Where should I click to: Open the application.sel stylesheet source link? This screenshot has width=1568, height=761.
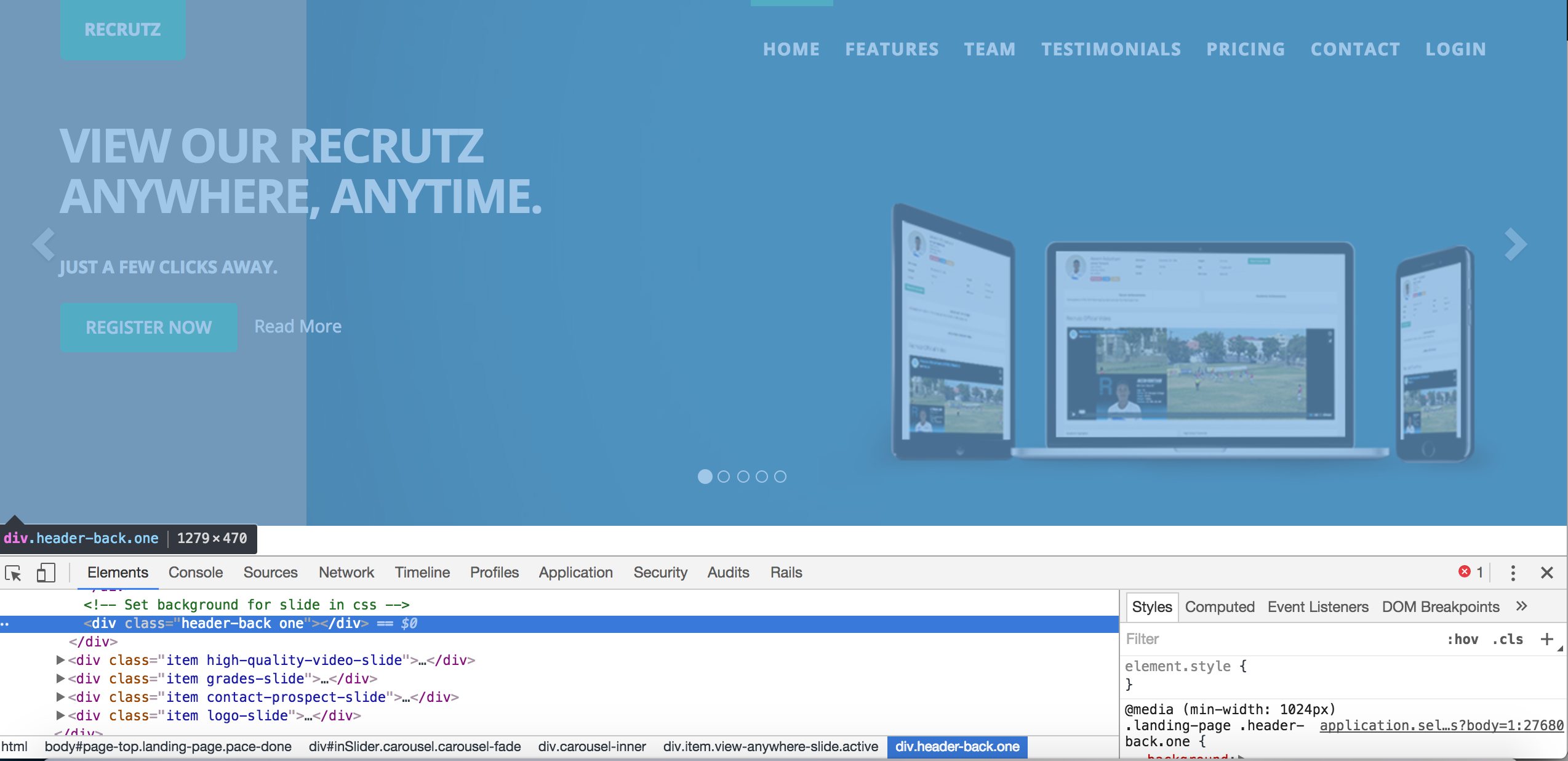[x=1441, y=726]
